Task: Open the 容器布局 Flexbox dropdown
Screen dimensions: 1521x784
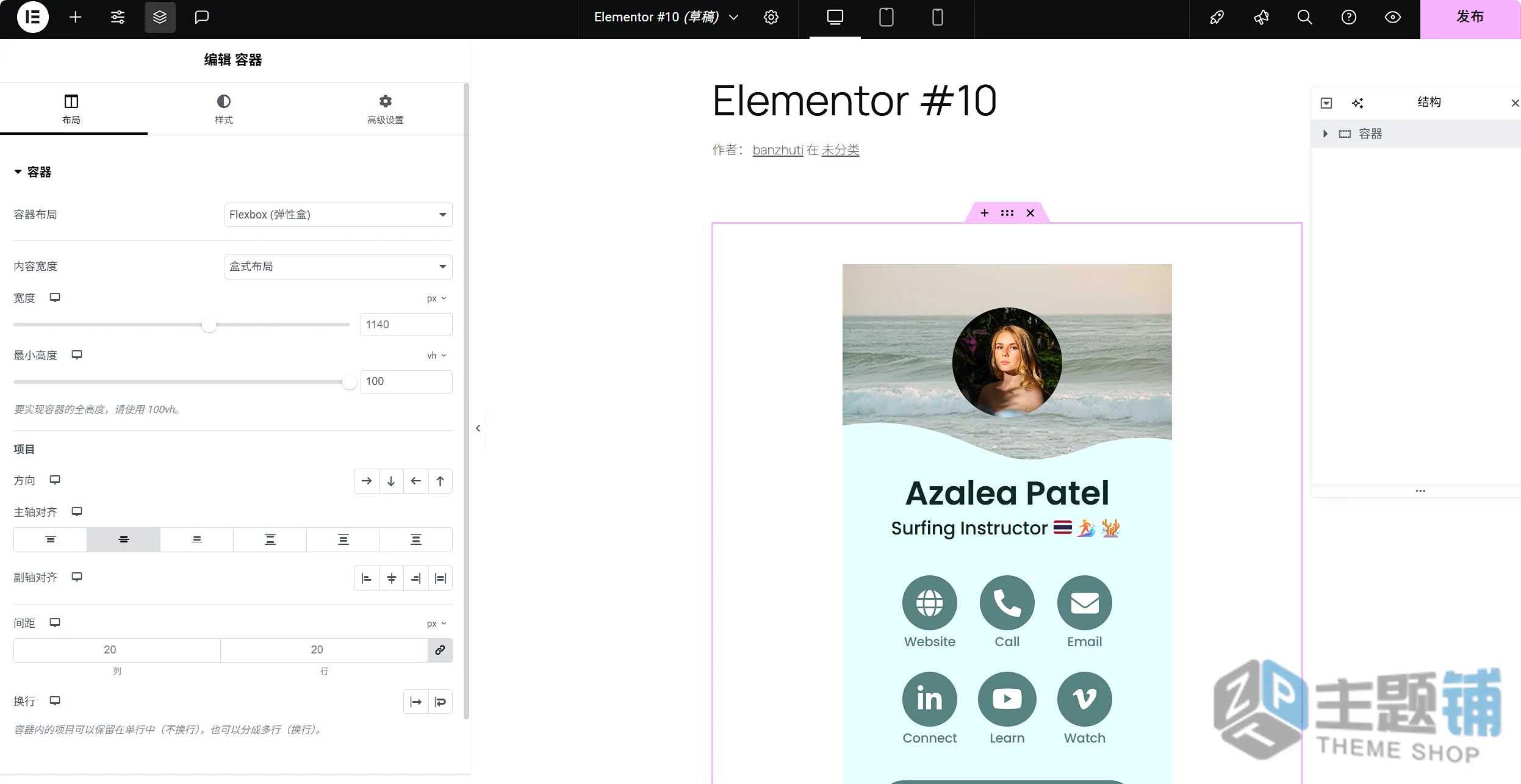Action: [339, 215]
